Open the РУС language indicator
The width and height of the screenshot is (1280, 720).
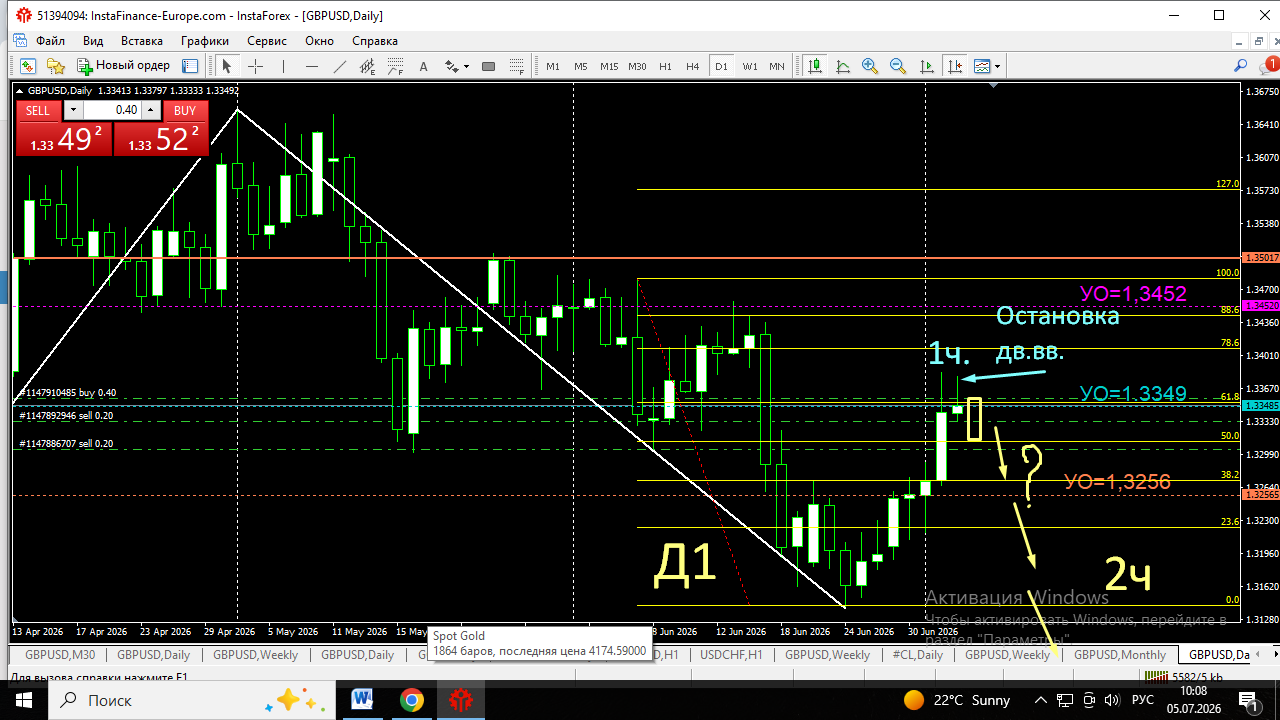click(1143, 700)
